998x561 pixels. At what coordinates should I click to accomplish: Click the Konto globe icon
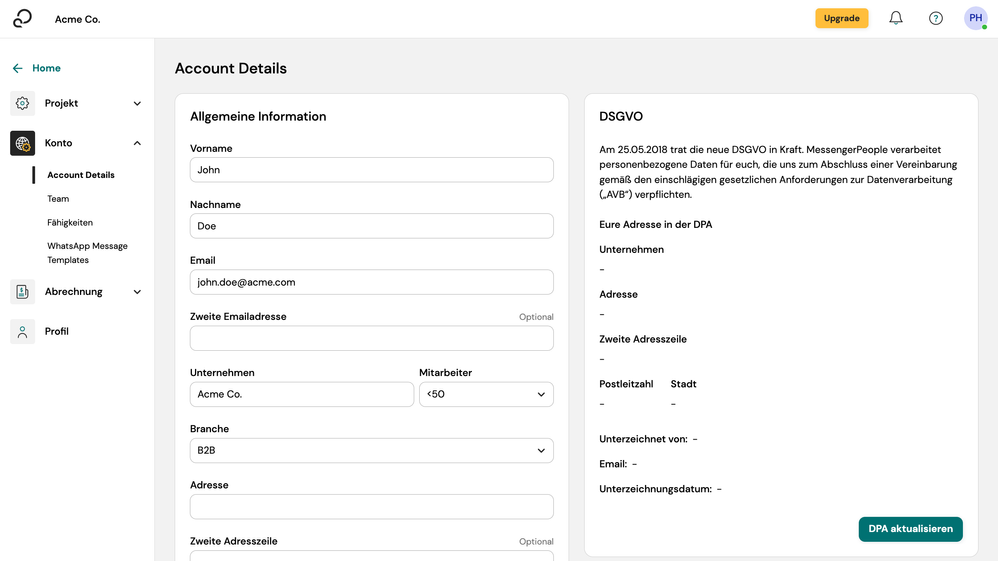tap(23, 143)
